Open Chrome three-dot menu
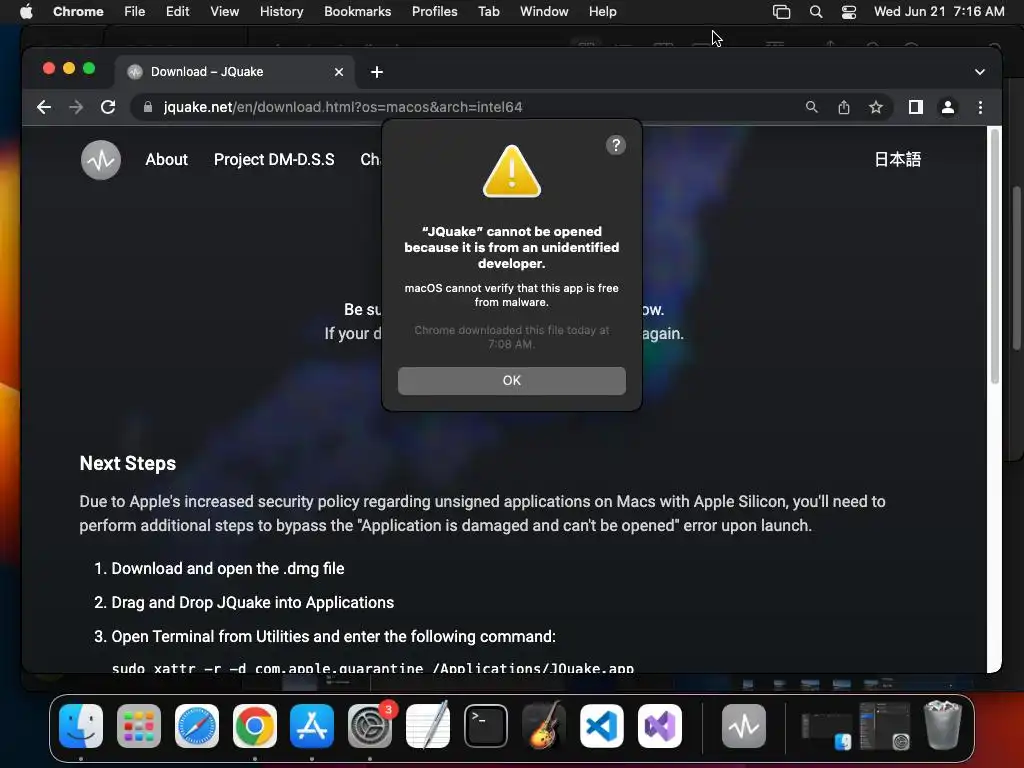The height and width of the screenshot is (768, 1024). (x=980, y=107)
